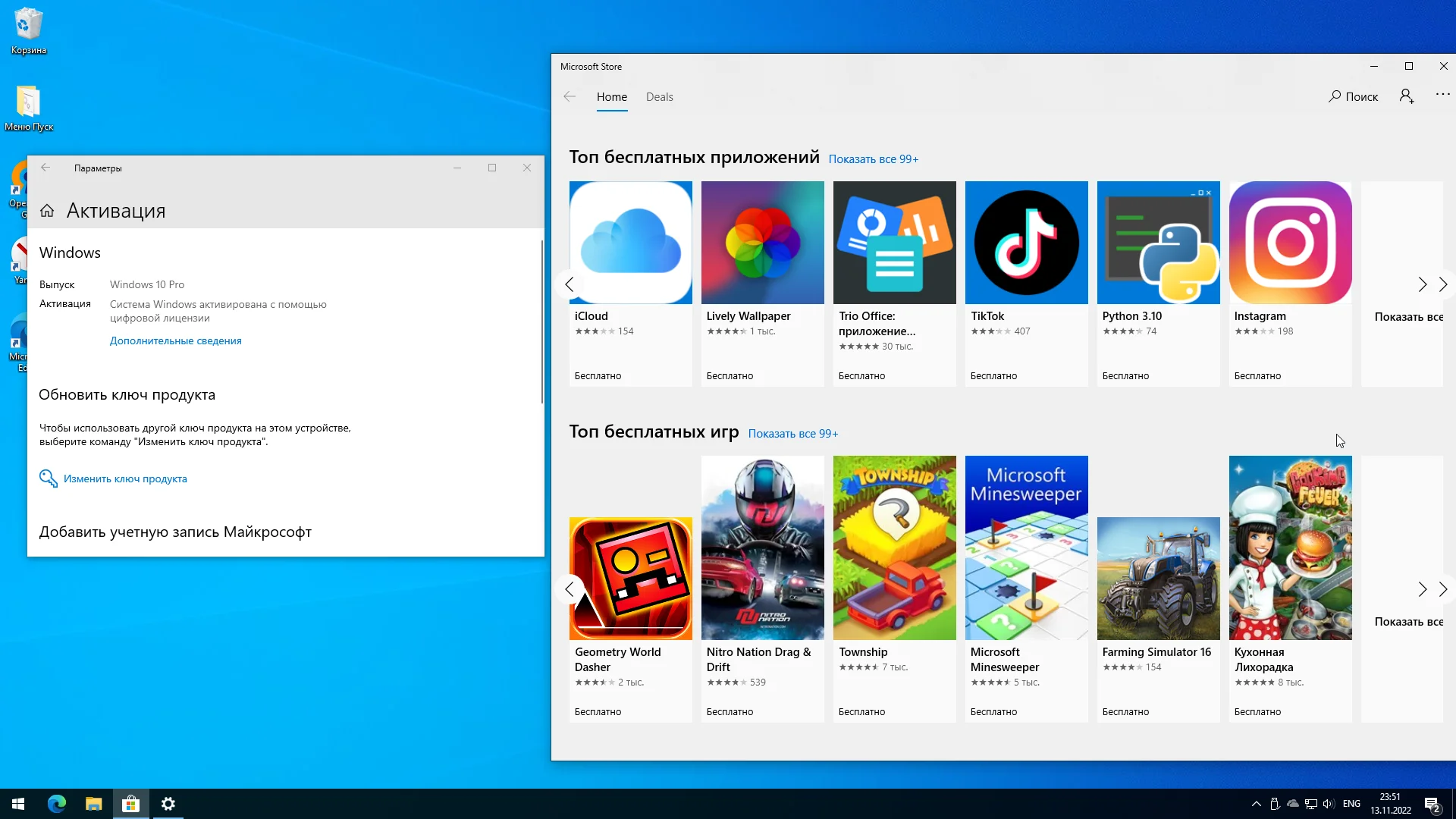Screen dimensions: 1456x819
Task: Open the user account sign-in icon
Action: click(1407, 96)
